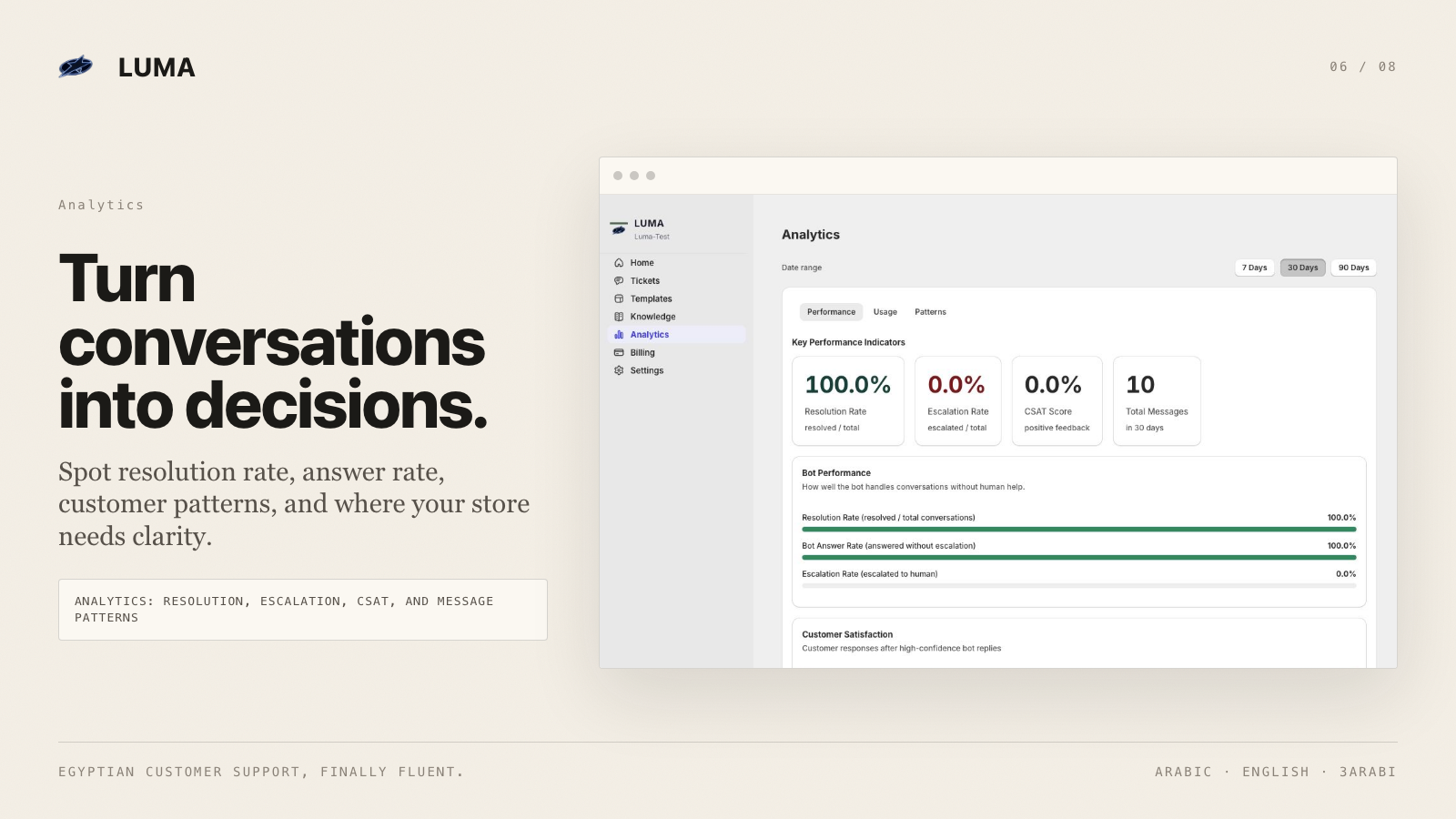Click the first window control dot
1456x819 pixels.
(x=618, y=176)
